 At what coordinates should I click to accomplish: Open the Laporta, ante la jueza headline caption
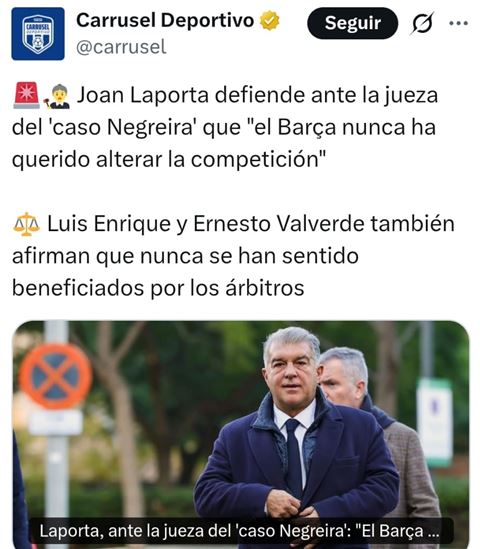click(x=239, y=531)
